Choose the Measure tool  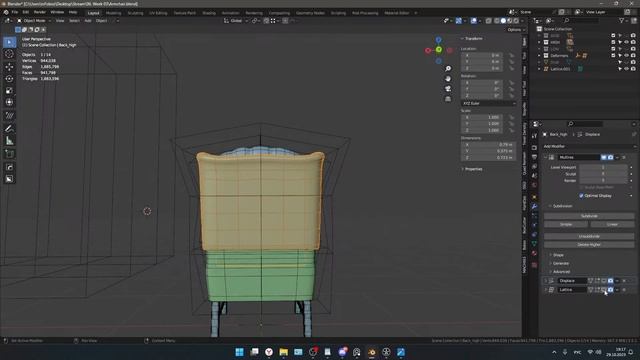click(9, 141)
